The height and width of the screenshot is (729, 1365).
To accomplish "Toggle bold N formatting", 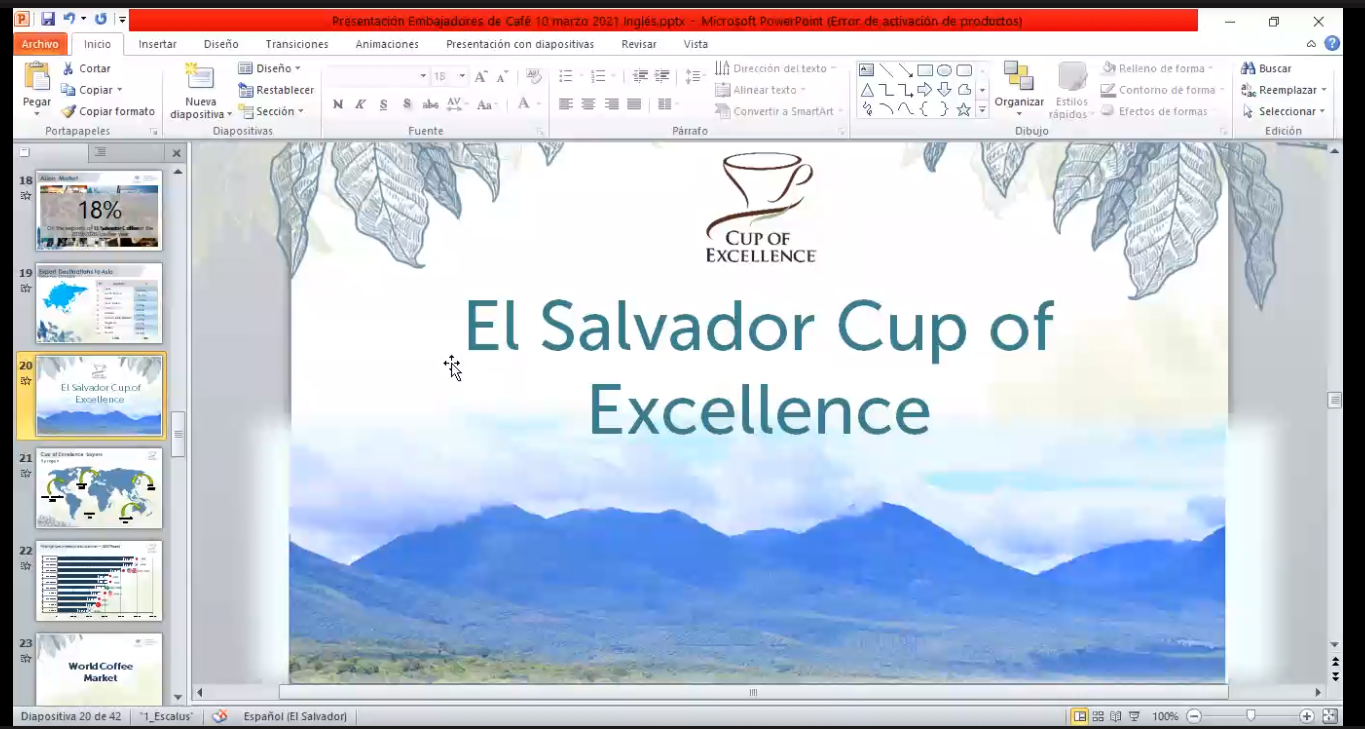I will click(338, 104).
